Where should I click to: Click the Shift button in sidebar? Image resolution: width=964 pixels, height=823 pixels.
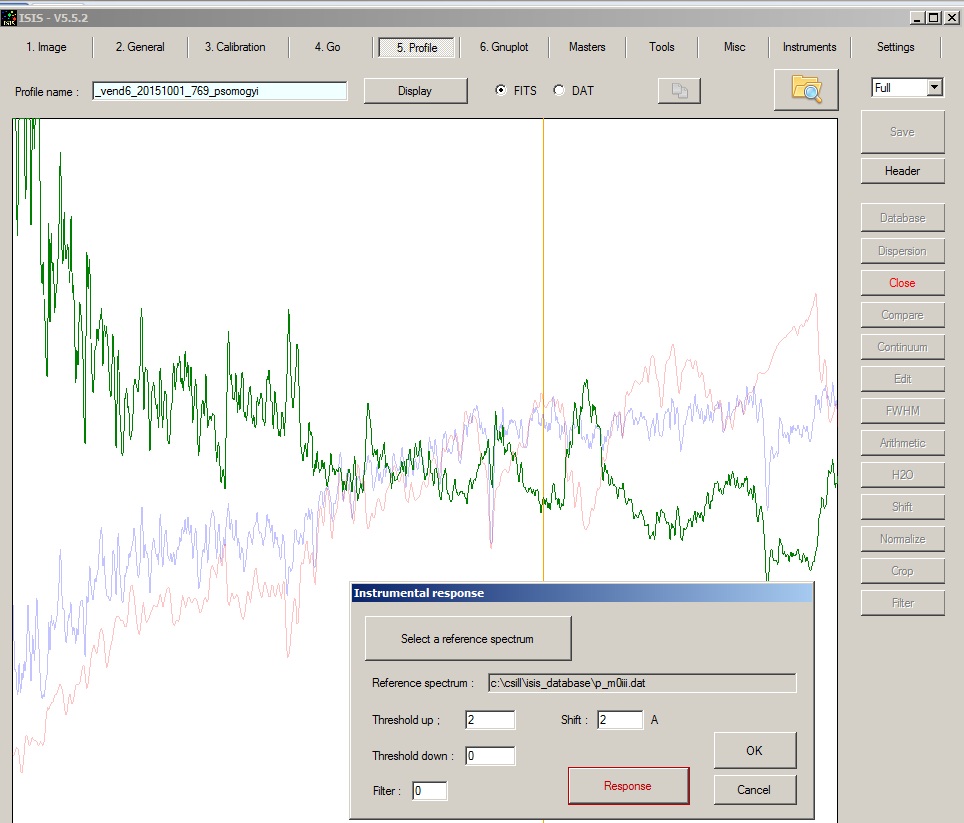[x=903, y=506]
